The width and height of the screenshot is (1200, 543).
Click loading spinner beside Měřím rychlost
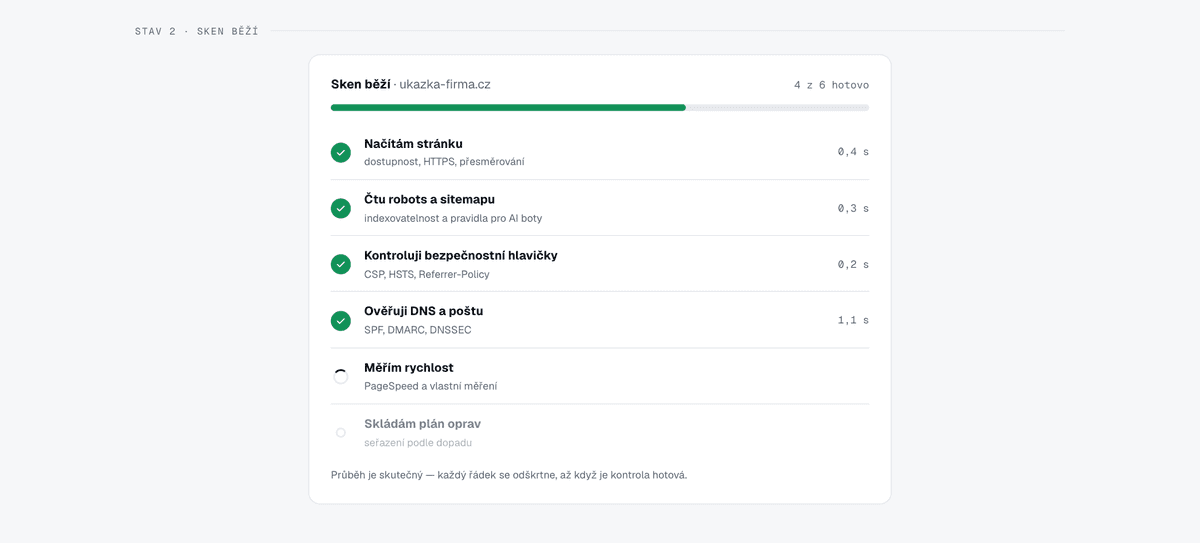341,376
